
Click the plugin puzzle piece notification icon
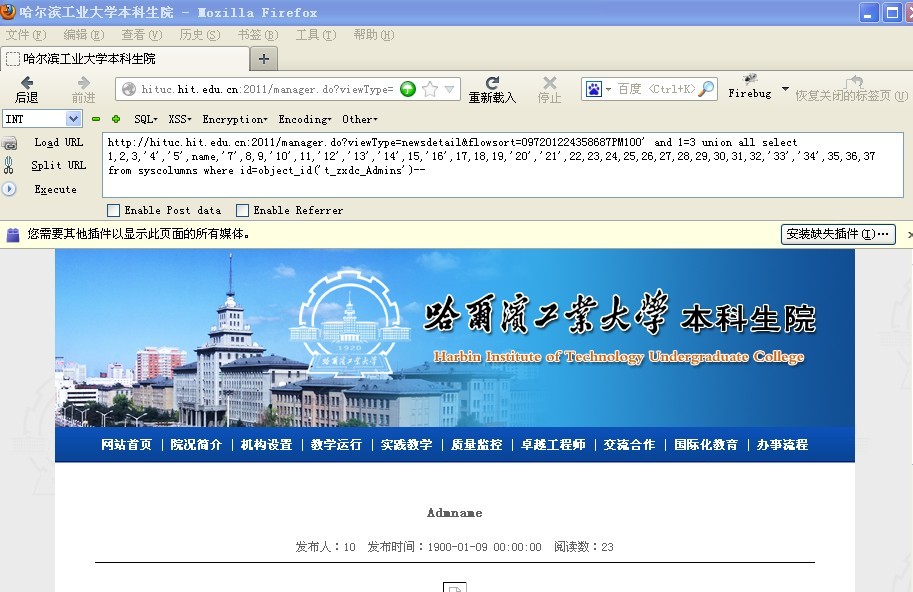pyautogui.click(x=13, y=235)
